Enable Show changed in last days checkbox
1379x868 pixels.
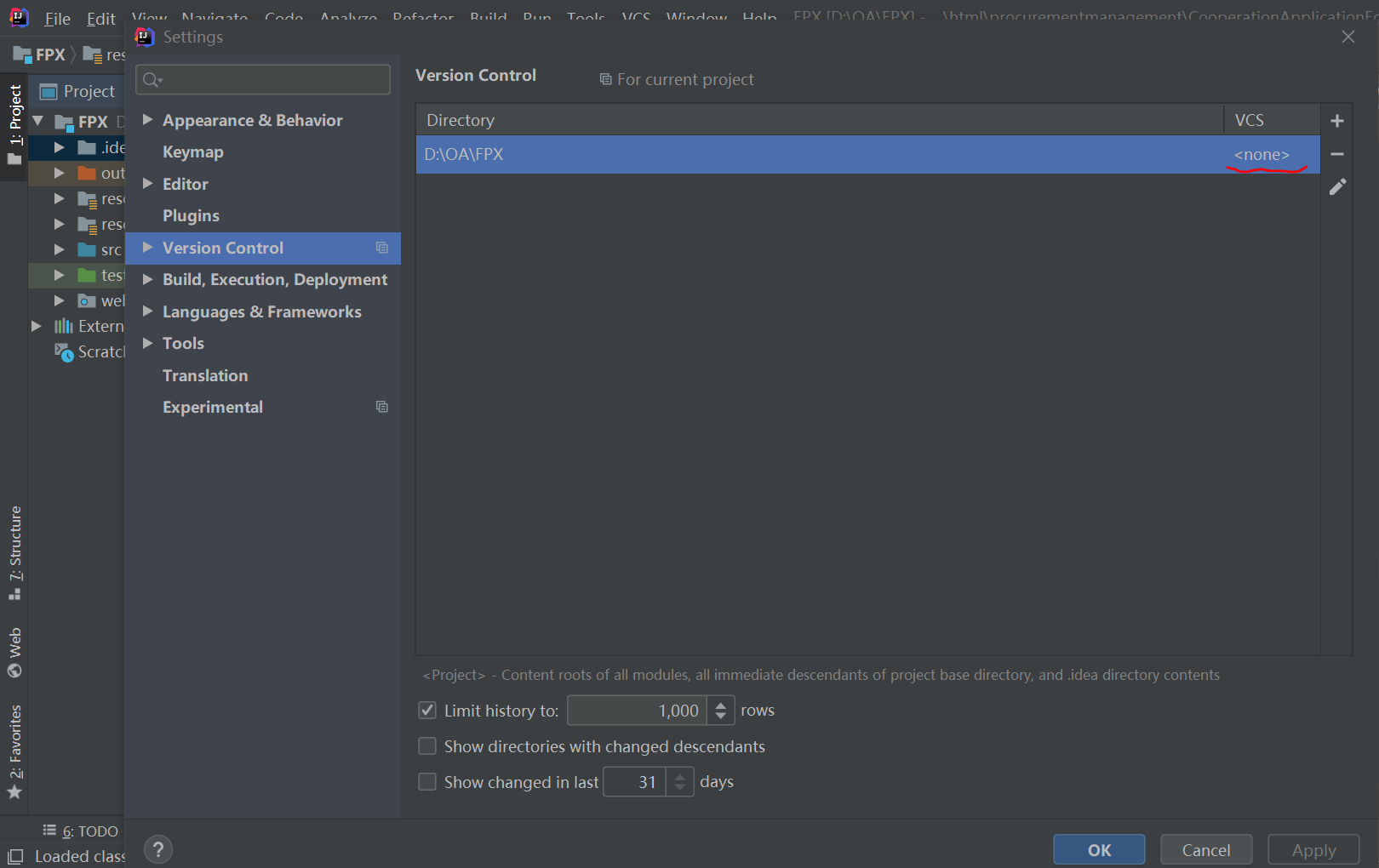(x=427, y=781)
